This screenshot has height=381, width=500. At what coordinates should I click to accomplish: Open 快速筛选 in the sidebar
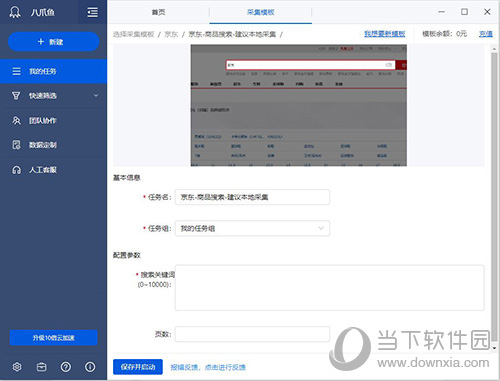pyautogui.click(x=53, y=96)
